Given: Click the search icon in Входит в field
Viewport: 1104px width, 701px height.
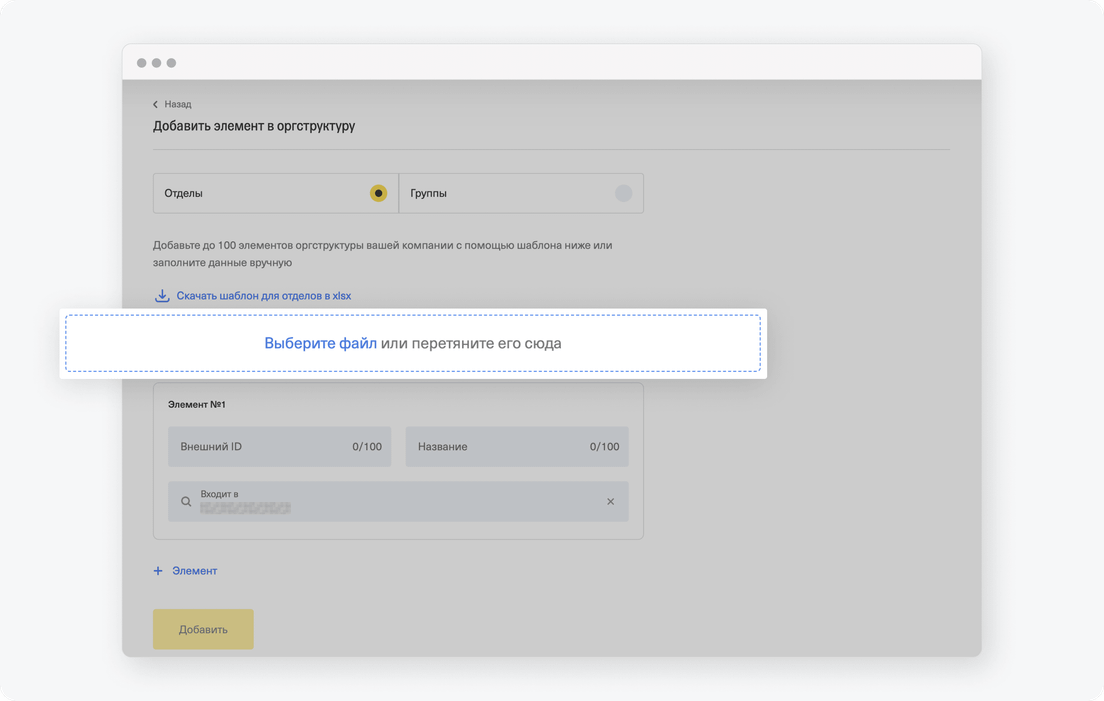Looking at the screenshot, I should click(186, 501).
